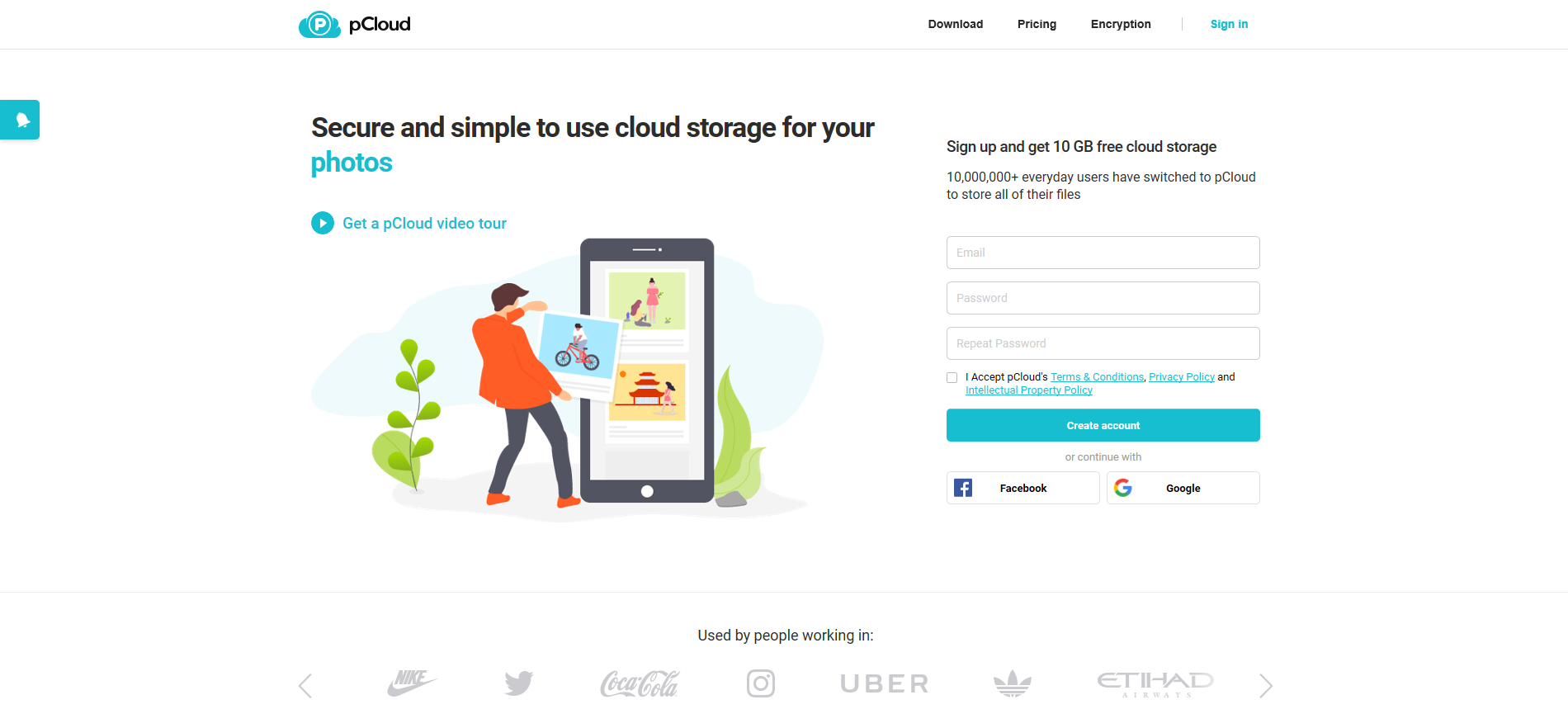Go to the Encryption page
The width and height of the screenshot is (1568, 728).
point(1121,24)
